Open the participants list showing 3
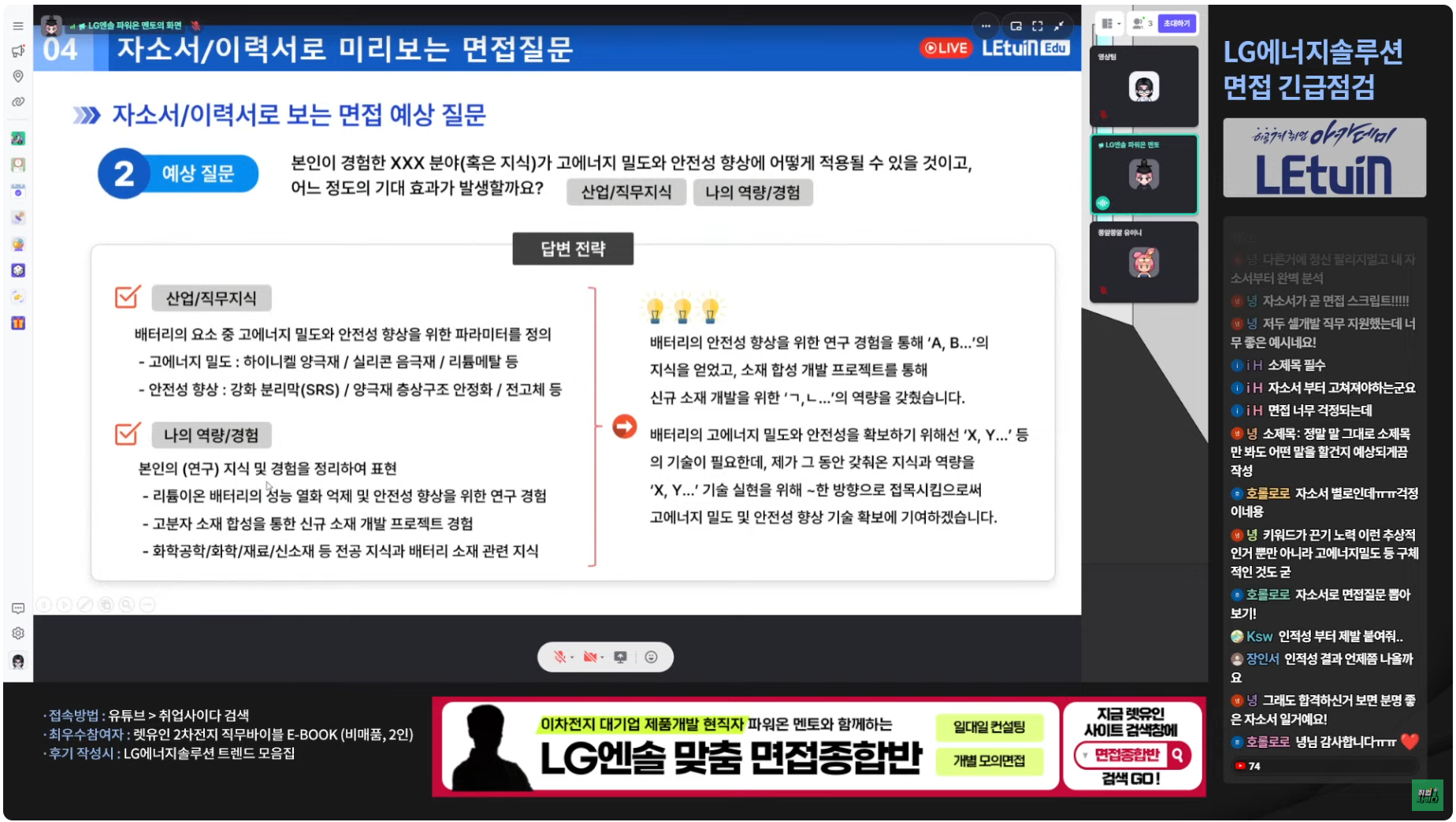The height and width of the screenshot is (822, 1456). click(1142, 24)
